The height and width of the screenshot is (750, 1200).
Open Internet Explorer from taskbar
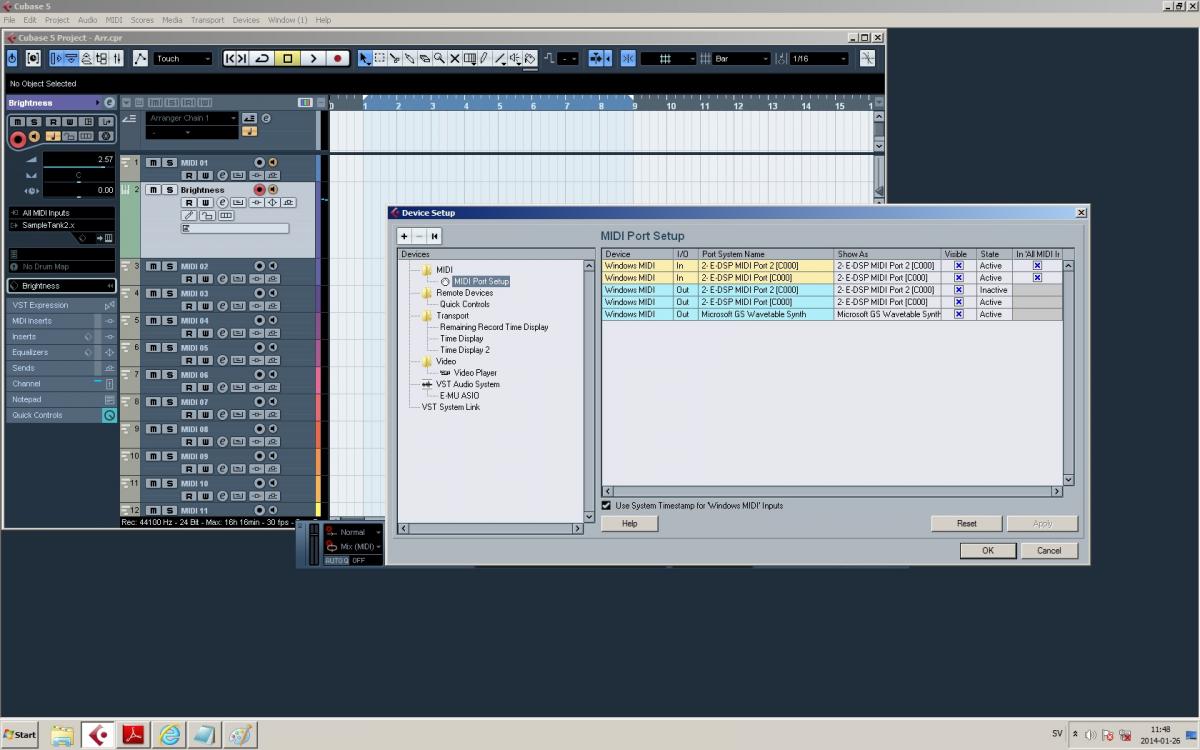coord(170,735)
